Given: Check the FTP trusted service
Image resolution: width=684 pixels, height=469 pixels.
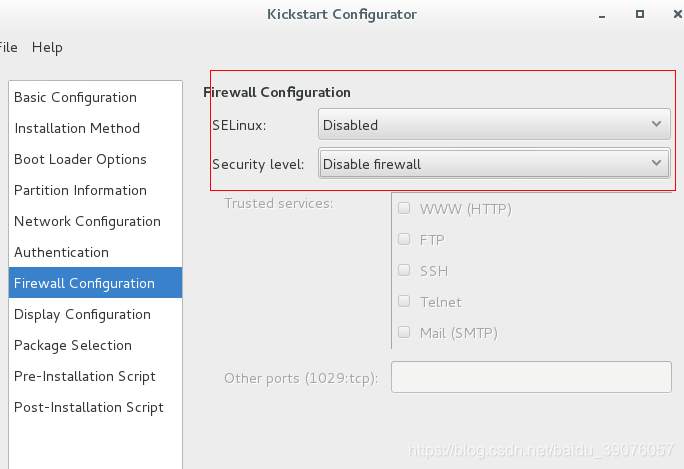Looking at the screenshot, I should pos(404,240).
